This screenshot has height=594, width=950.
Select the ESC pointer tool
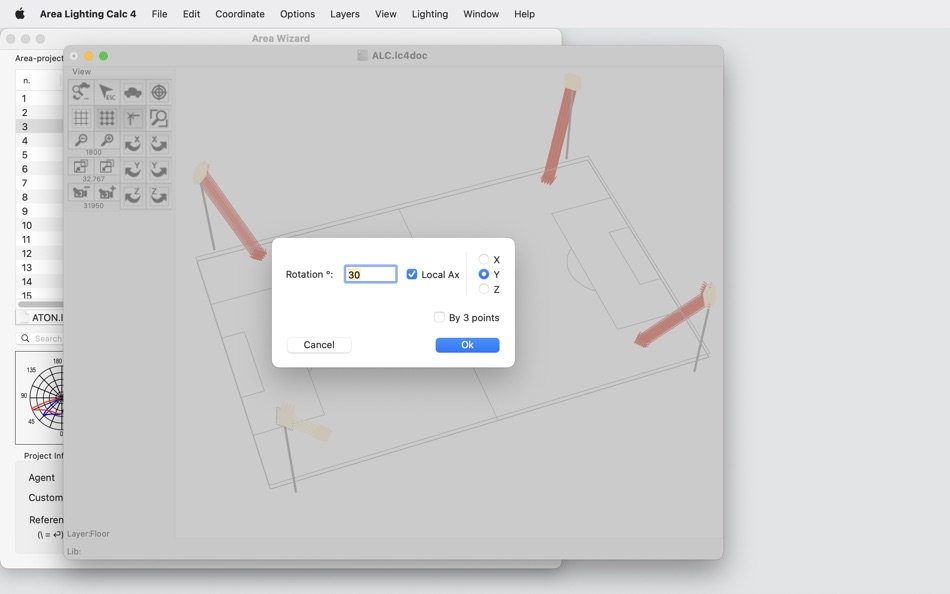click(x=107, y=92)
